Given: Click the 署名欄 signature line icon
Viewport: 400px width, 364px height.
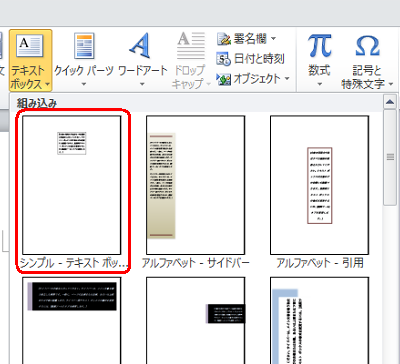Looking at the screenshot, I should (224, 39).
